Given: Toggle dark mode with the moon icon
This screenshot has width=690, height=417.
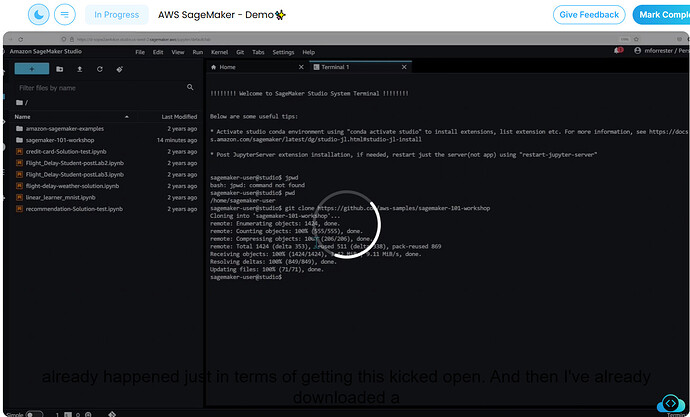Looking at the screenshot, I should (39, 15).
